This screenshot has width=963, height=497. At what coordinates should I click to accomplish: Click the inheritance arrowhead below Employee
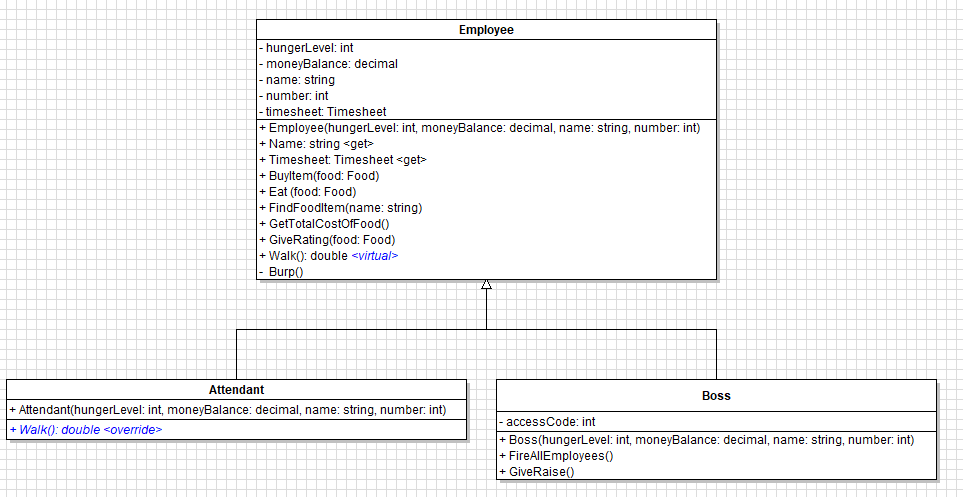[486, 286]
